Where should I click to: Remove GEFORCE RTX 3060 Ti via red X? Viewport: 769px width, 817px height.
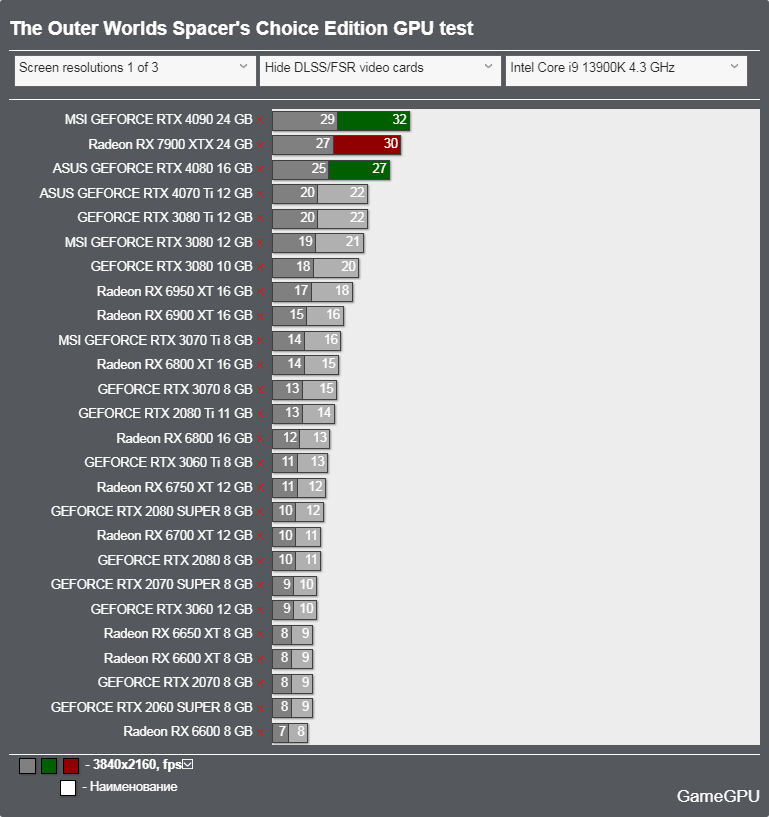[x=260, y=463]
